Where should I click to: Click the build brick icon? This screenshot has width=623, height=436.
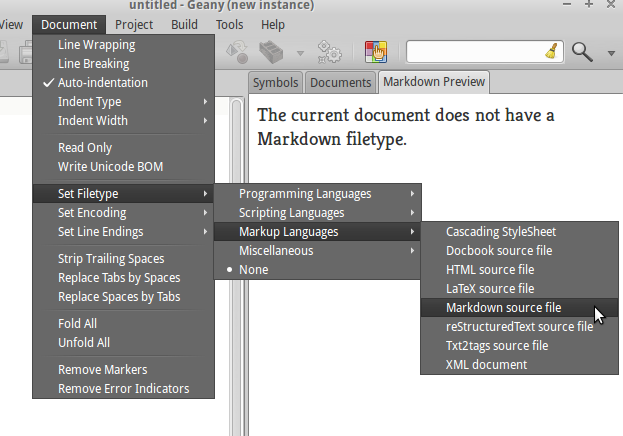[x=270, y=52]
